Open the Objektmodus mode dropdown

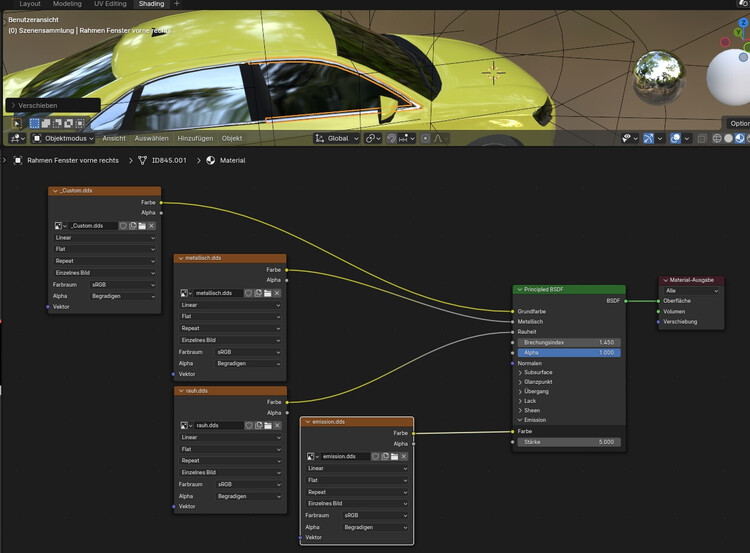pyautogui.click(x=62, y=138)
